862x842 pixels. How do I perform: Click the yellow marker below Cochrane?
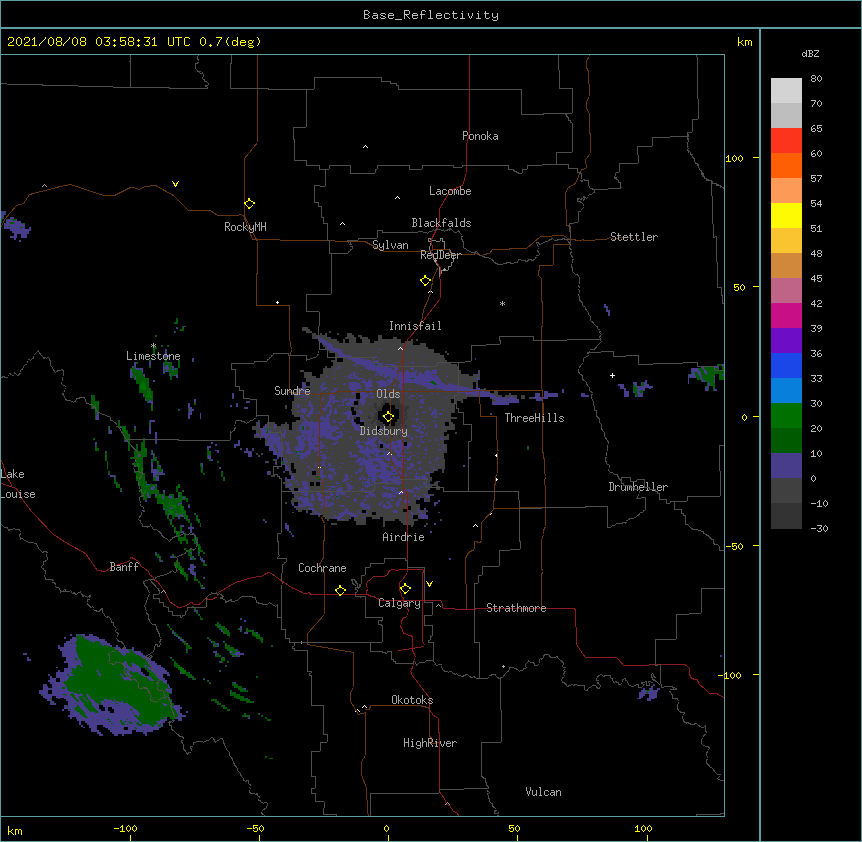[340, 590]
